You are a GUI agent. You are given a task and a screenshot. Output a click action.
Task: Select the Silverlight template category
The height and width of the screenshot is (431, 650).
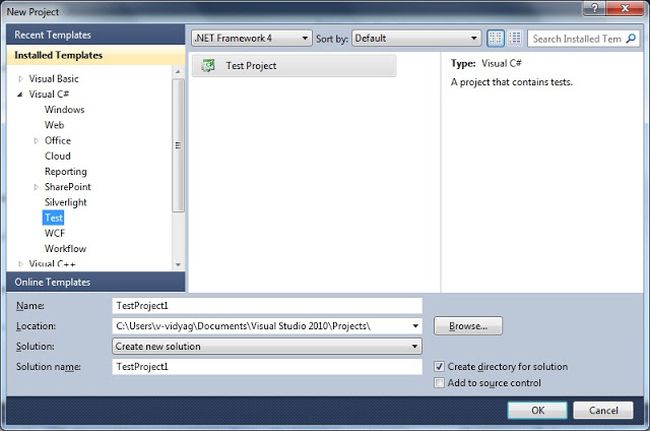click(66, 203)
